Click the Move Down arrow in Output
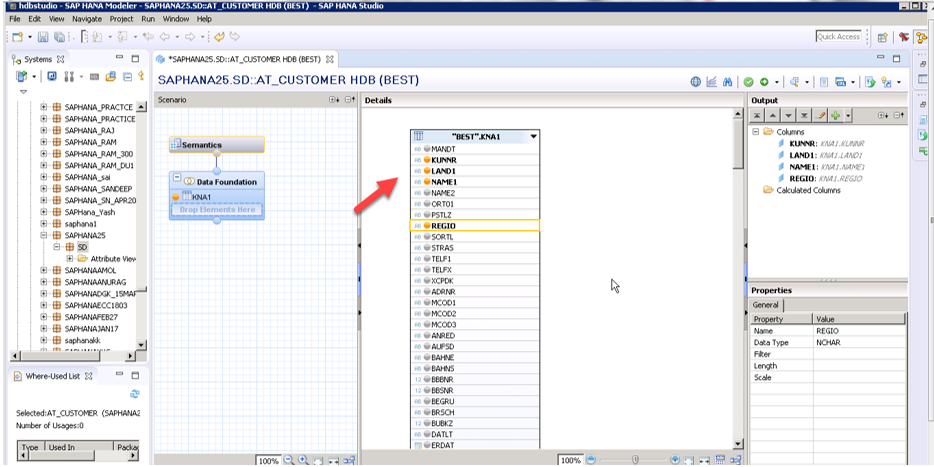Screen dimensions: 934x467 [789, 116]
